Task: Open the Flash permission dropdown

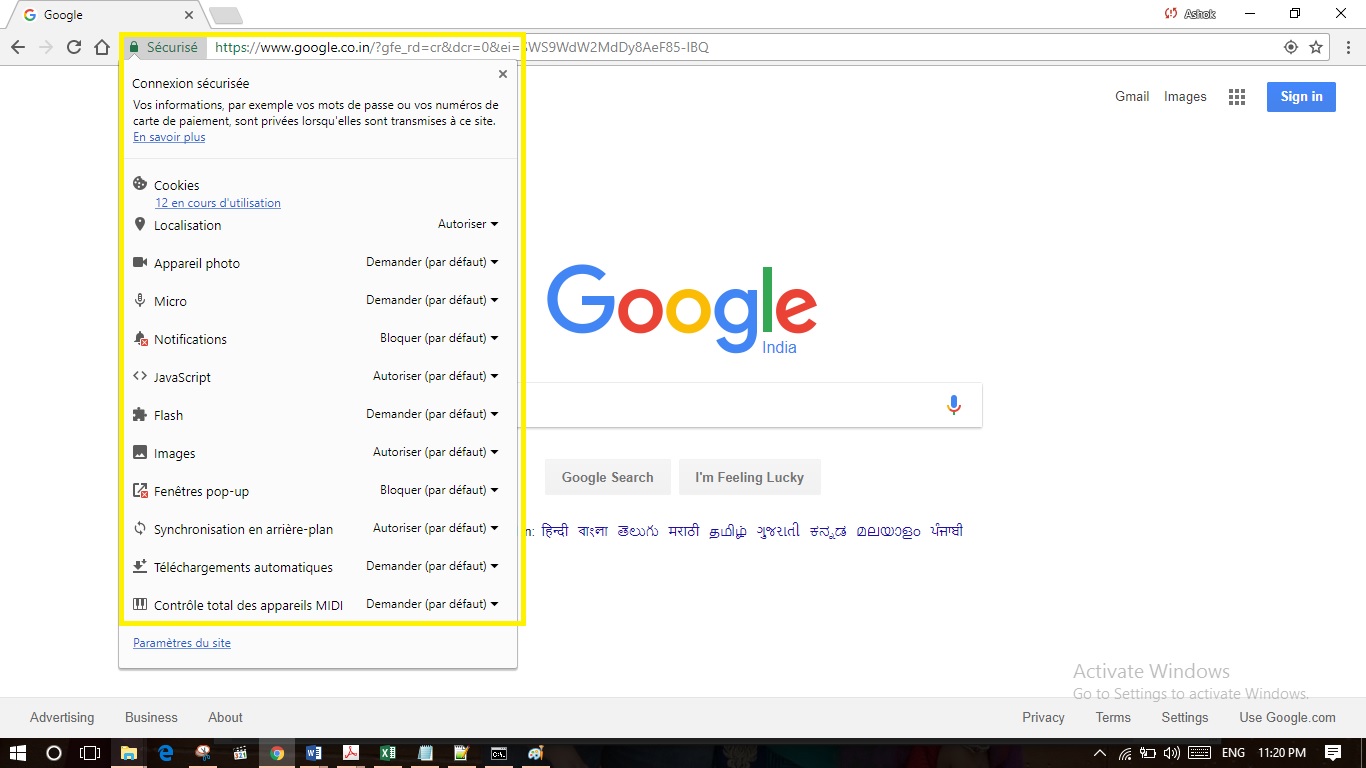Action: [432, 414]
